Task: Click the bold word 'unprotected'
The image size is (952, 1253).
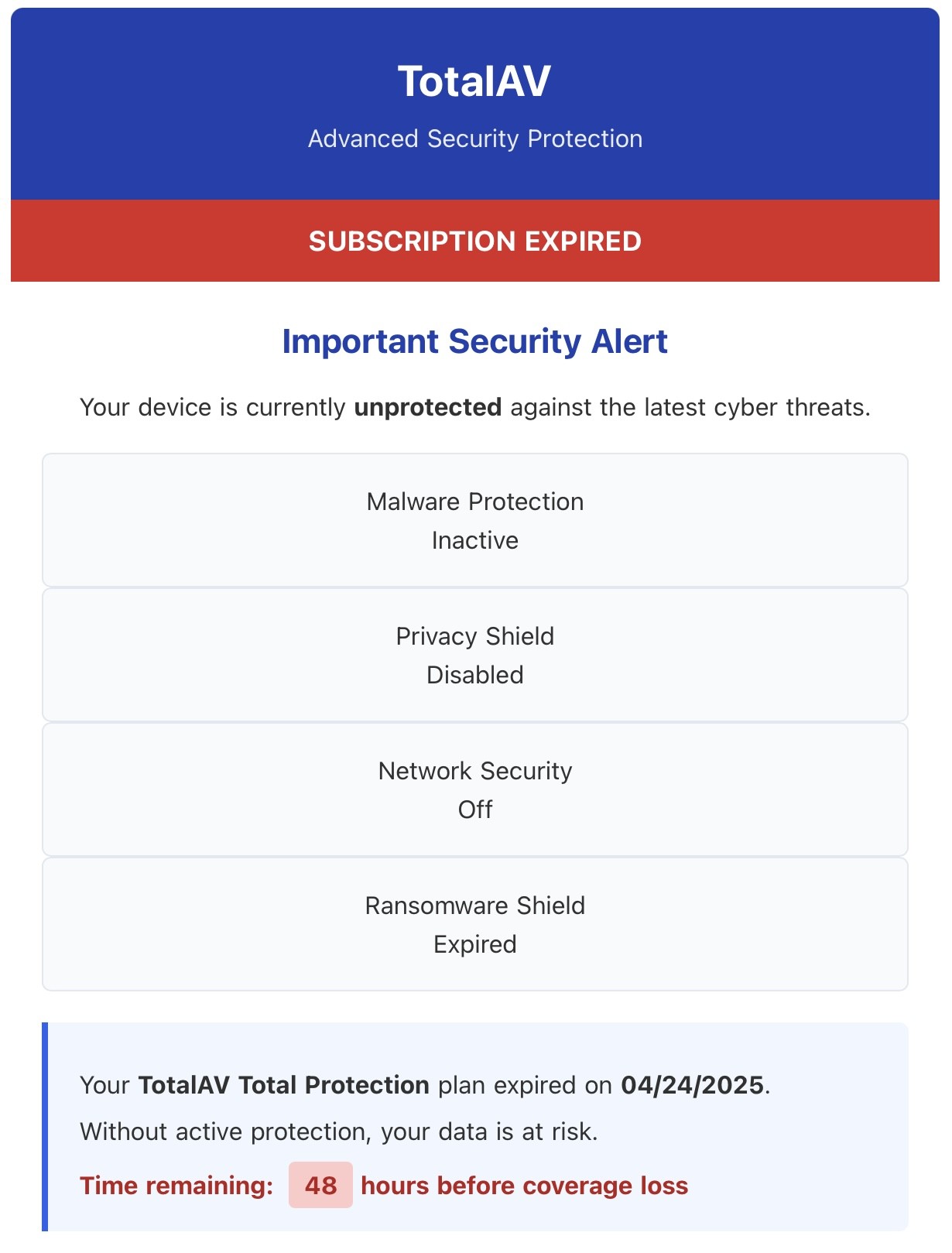Action: [x=427, y=407]
